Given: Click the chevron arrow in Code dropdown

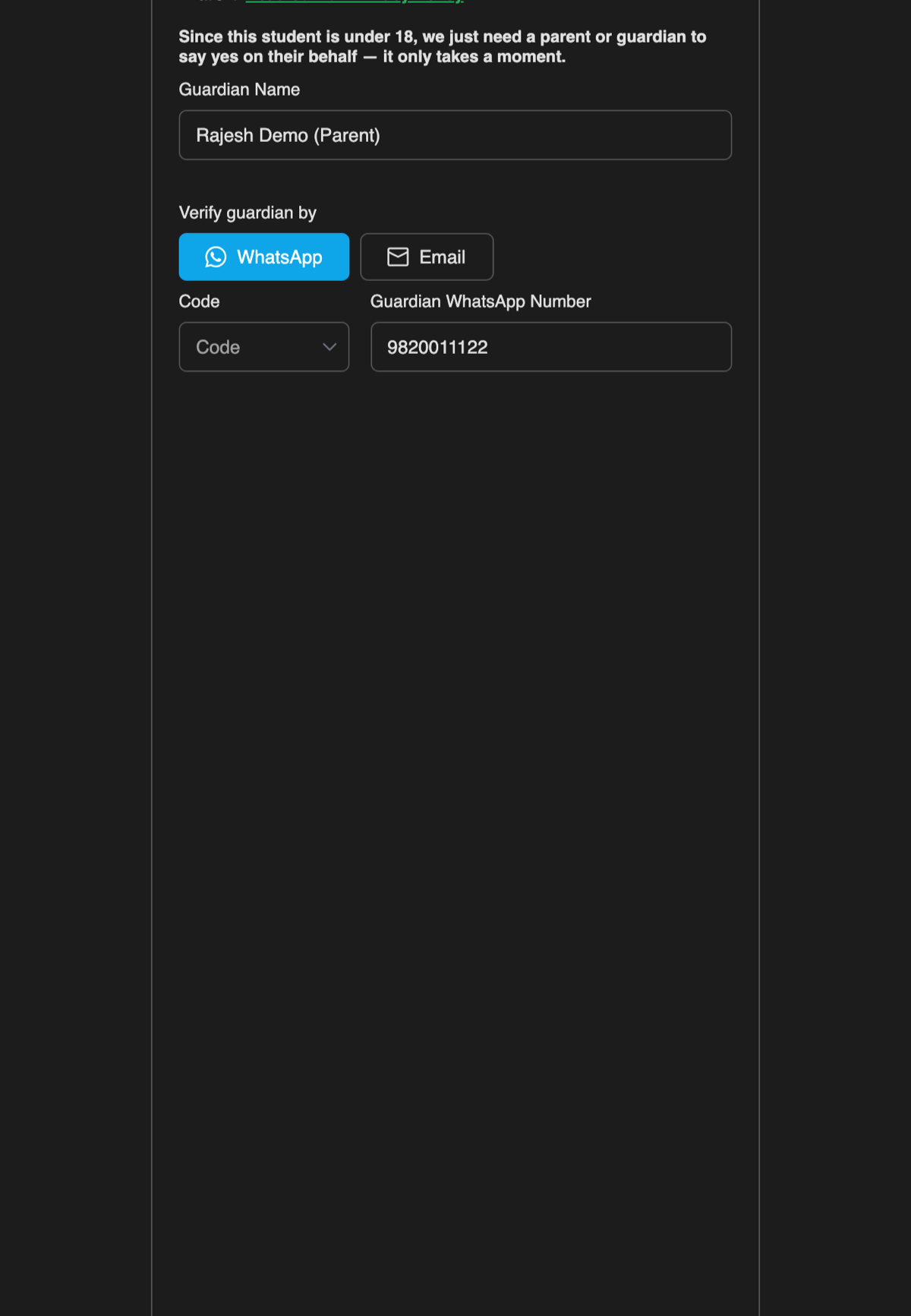Looking at the screenshot, I should pos(329,347).
